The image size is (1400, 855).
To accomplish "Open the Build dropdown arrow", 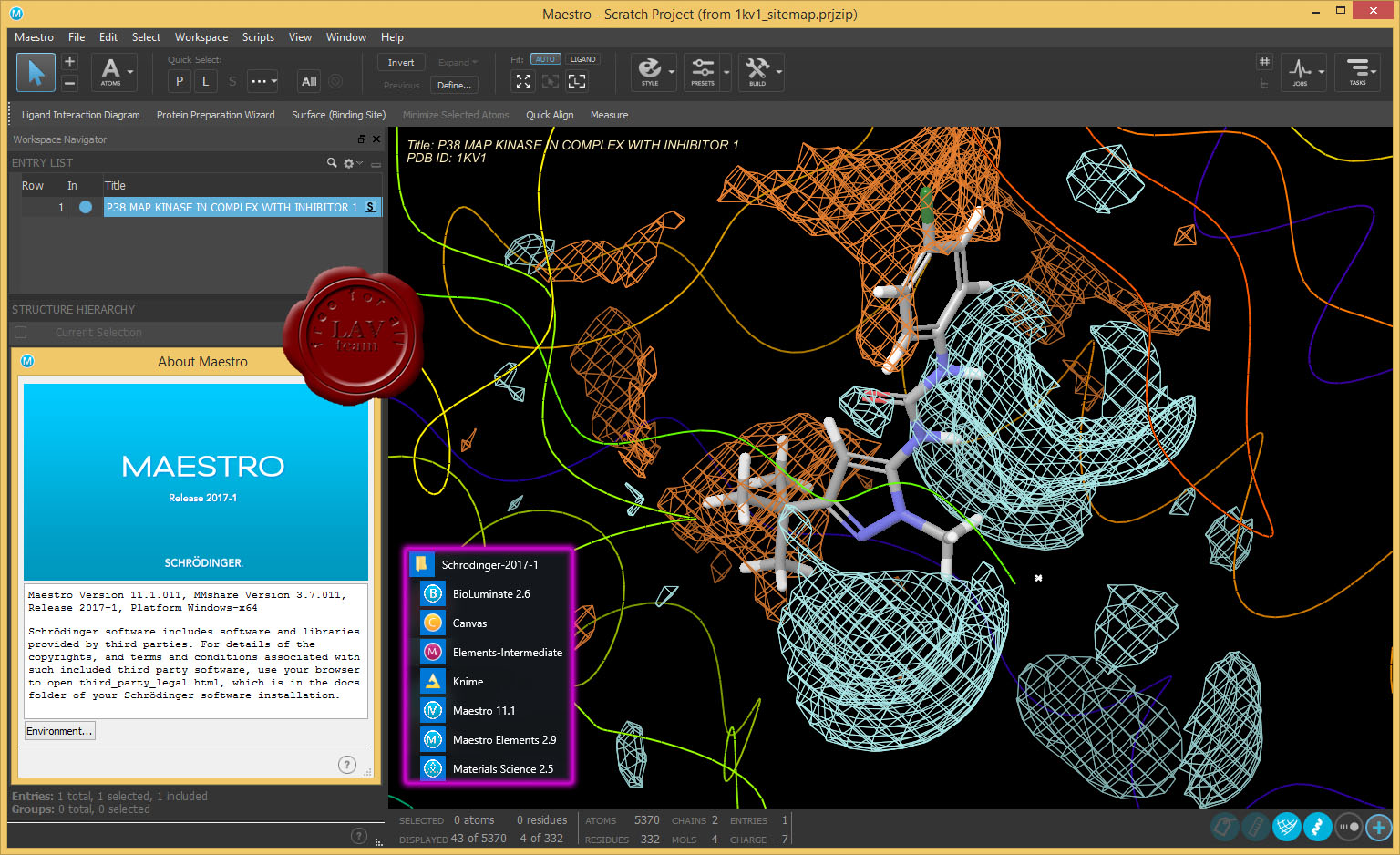I will pyautogui.click(x=778, y=72).
